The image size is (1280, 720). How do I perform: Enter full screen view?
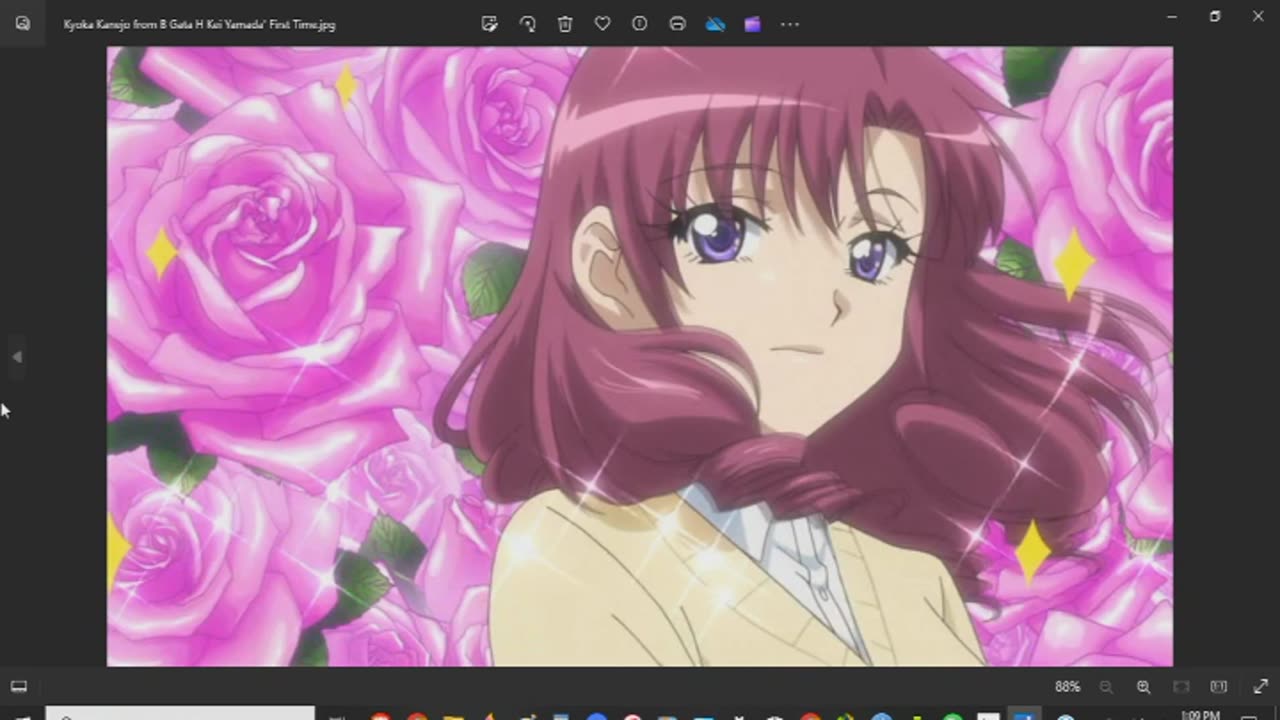[1260, 687]
